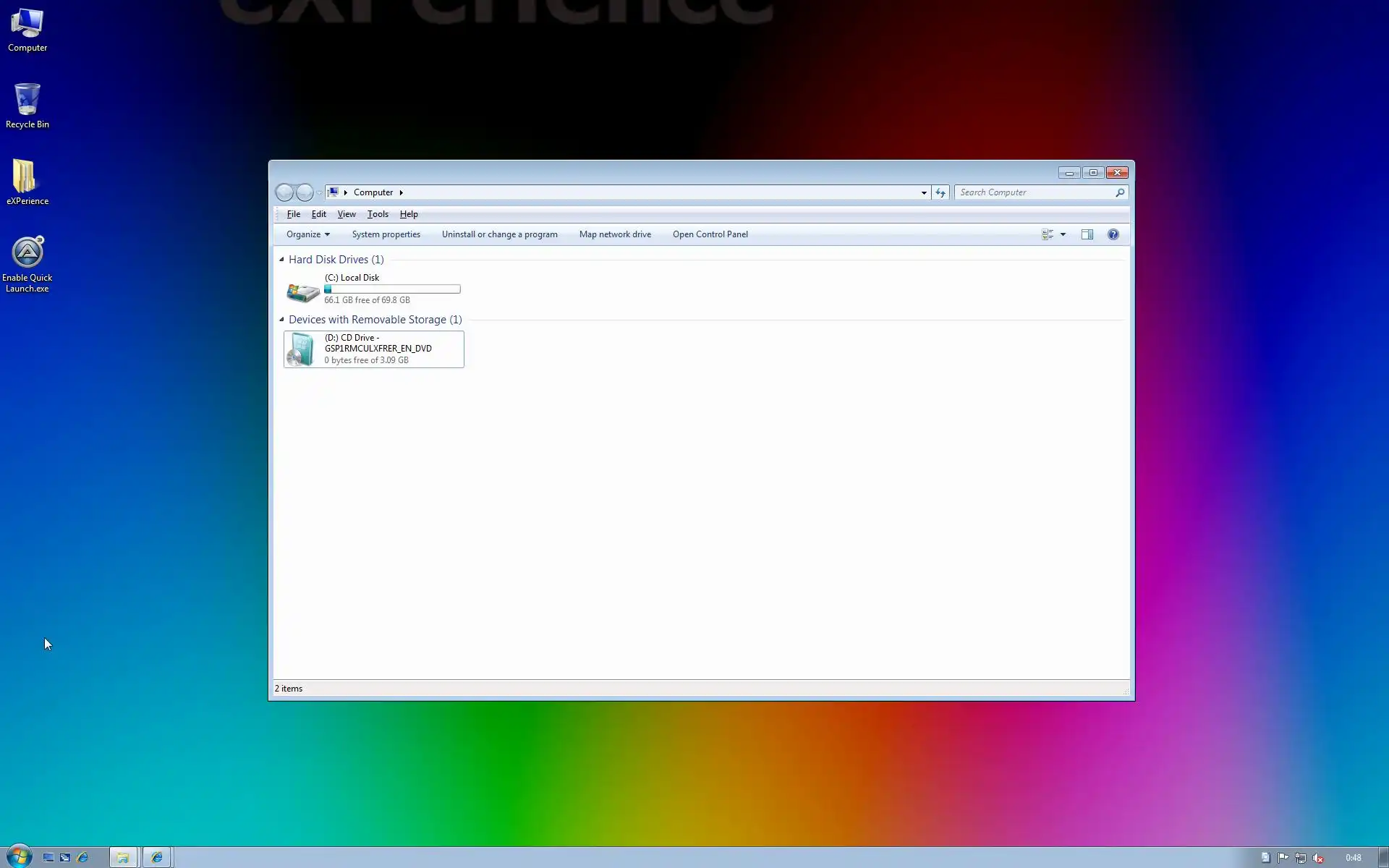Click the Explorer Help question mark icon

click(x=1113, y=234)
